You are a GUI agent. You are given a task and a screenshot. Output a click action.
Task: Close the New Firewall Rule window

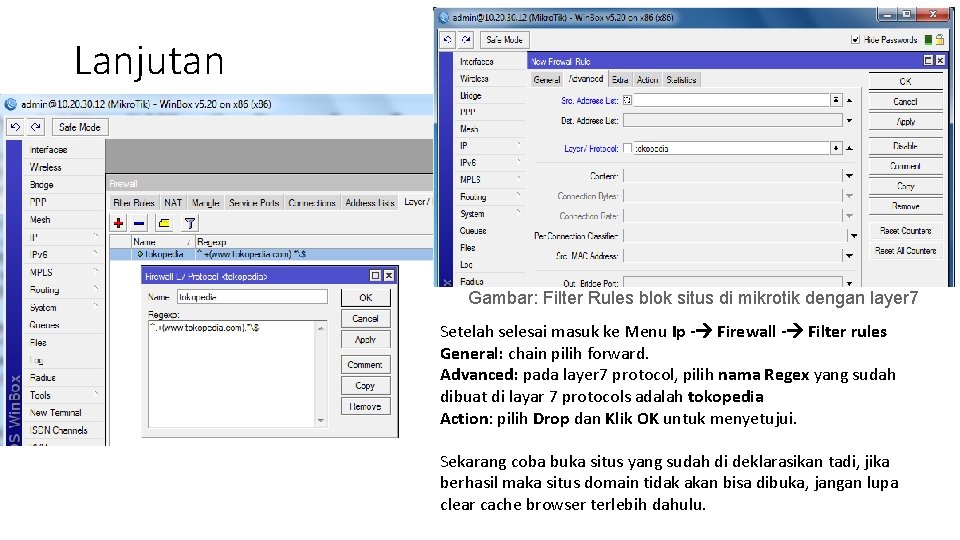(940, 60)
